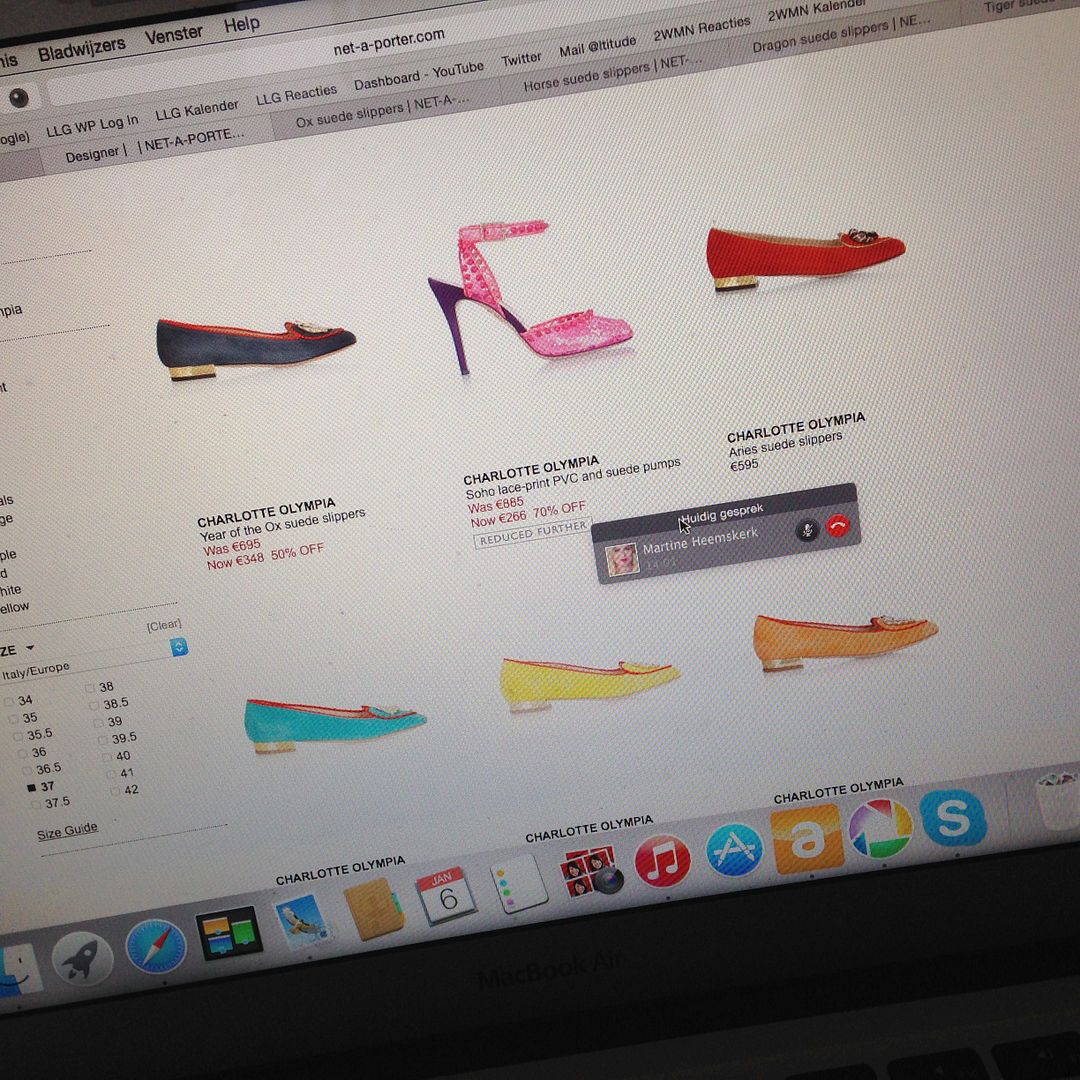
Task: Open the App Store dock icon
Action: [x=735, y=849]
